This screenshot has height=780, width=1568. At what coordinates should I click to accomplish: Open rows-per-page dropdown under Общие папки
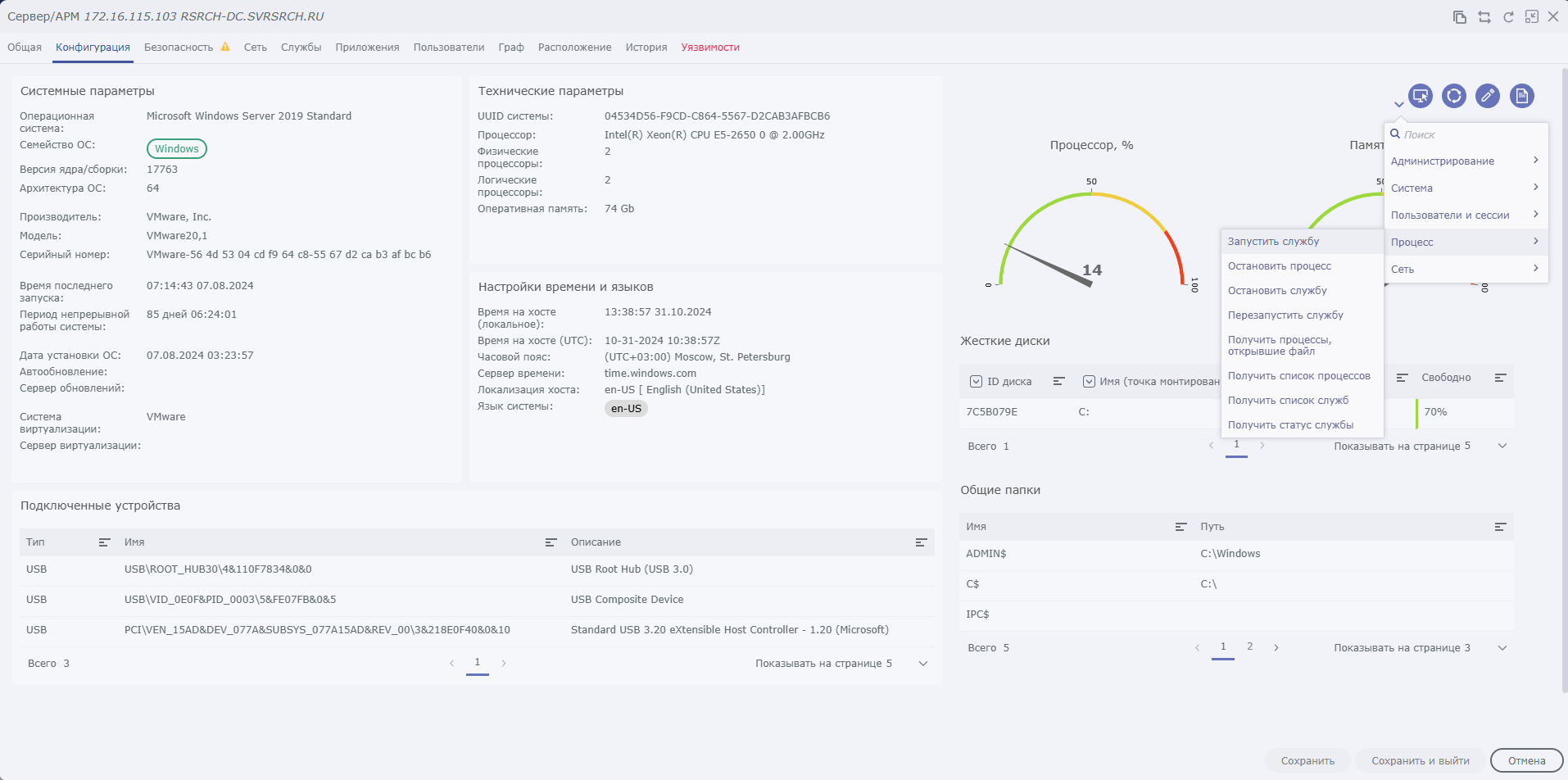[1502, 648]
